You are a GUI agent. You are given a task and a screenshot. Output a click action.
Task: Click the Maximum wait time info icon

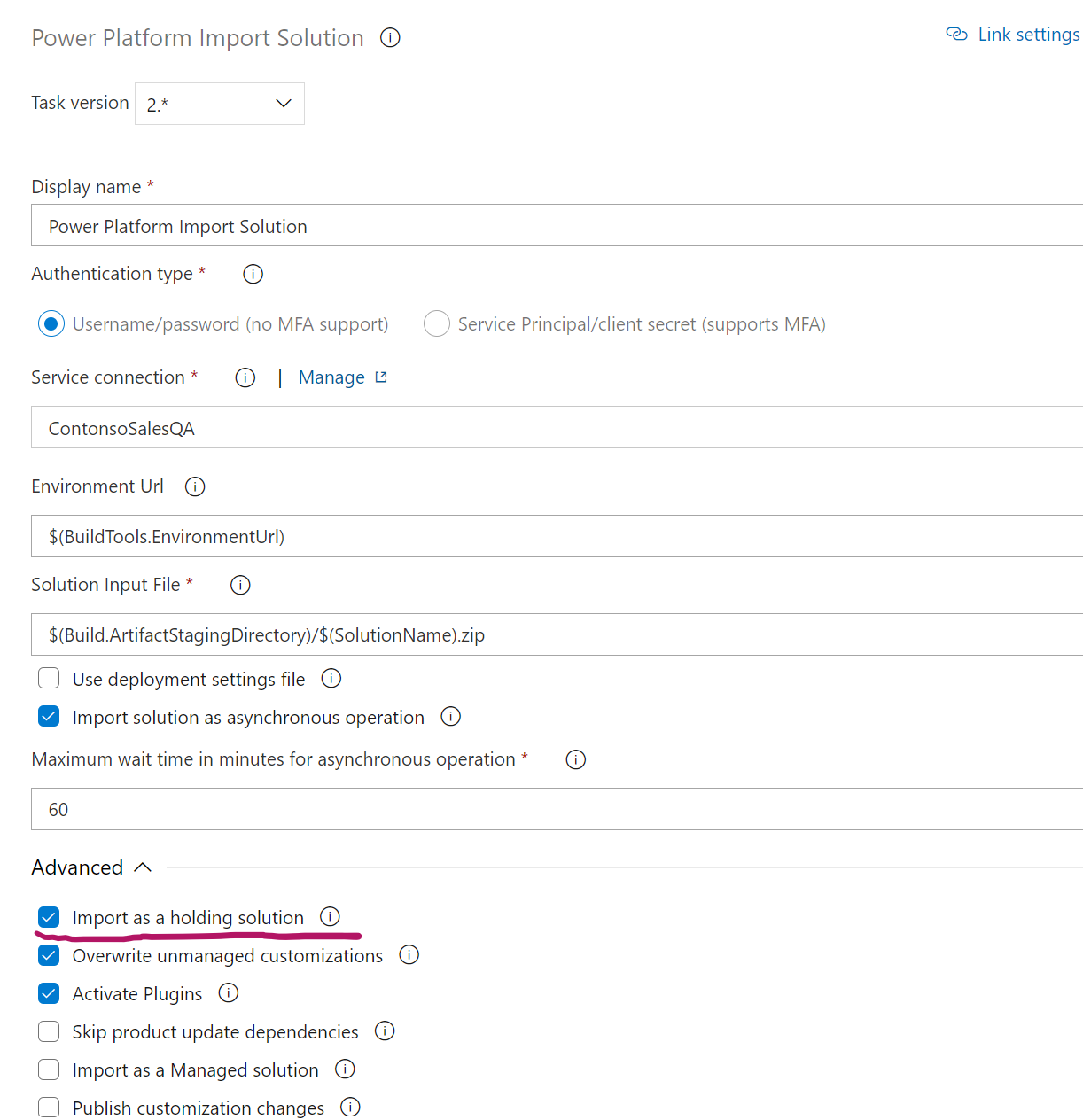[x=575, y=759]
